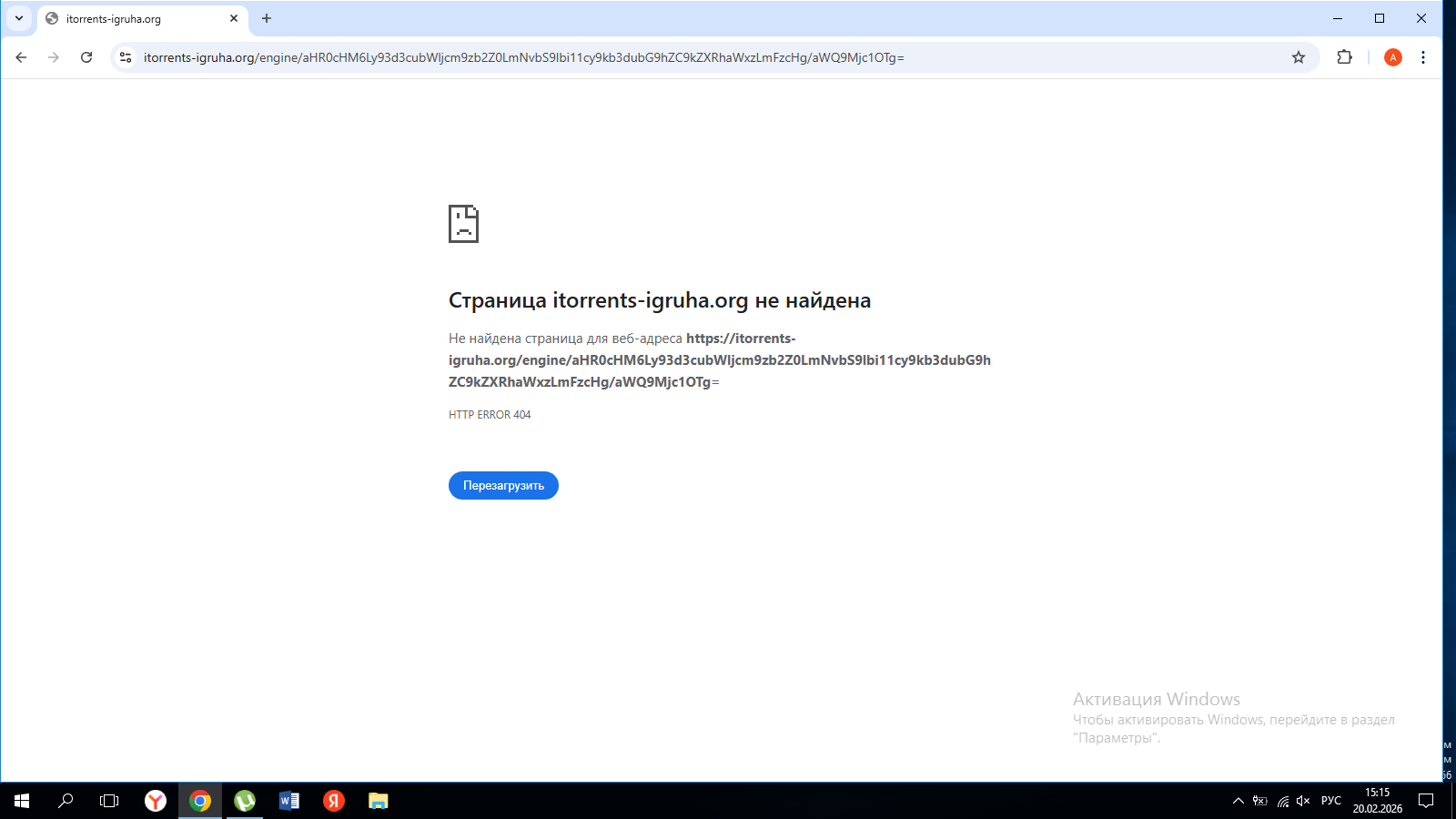The height and width of the screenshot is (819, 1456).
Task: Reload the page with the toolbar refresh icon
Action: [x=86, y=57]
